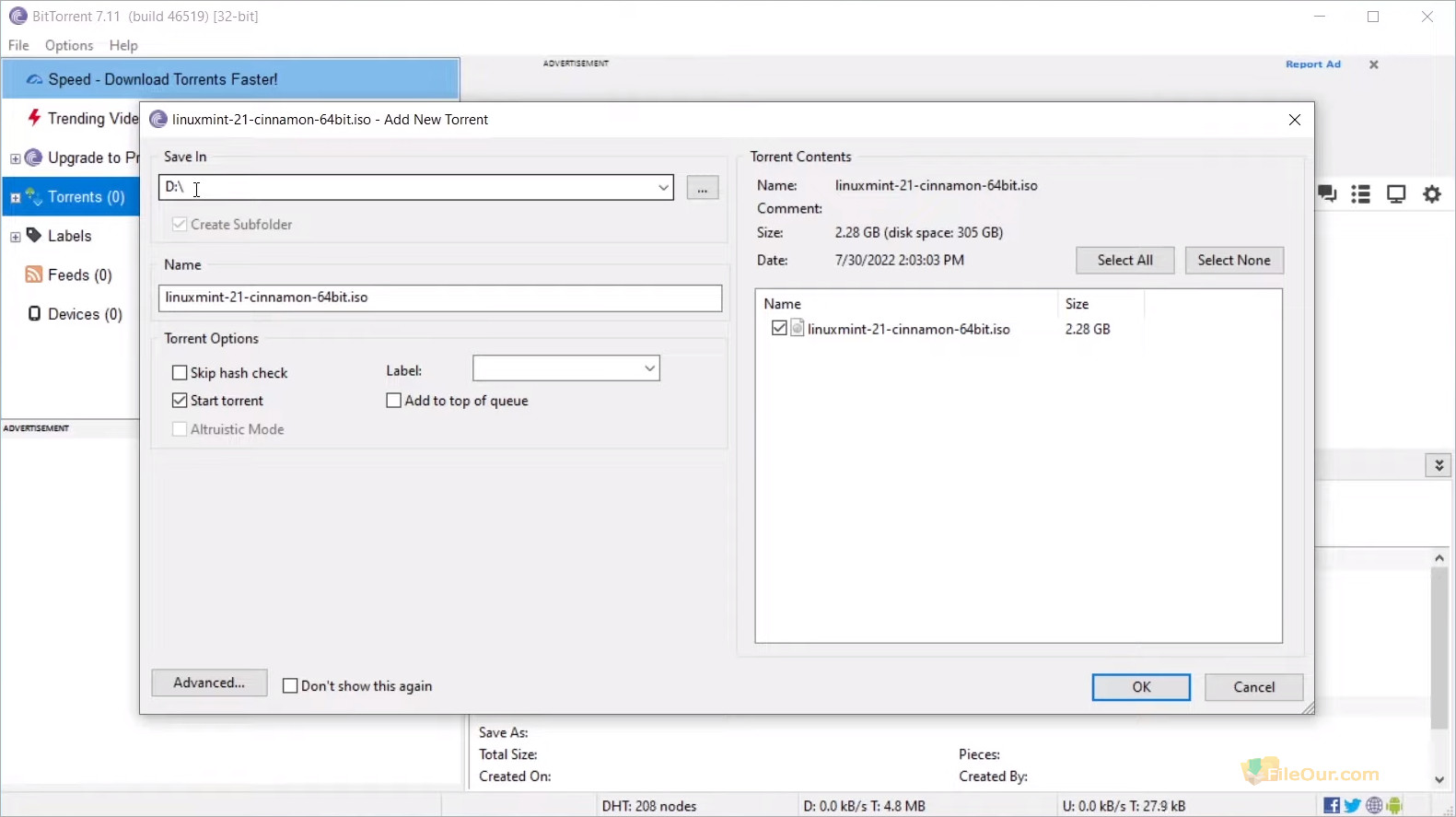This screenshot has width=1456, height=817.
Task: Click the Name column header in contents list
Action: 906,304
